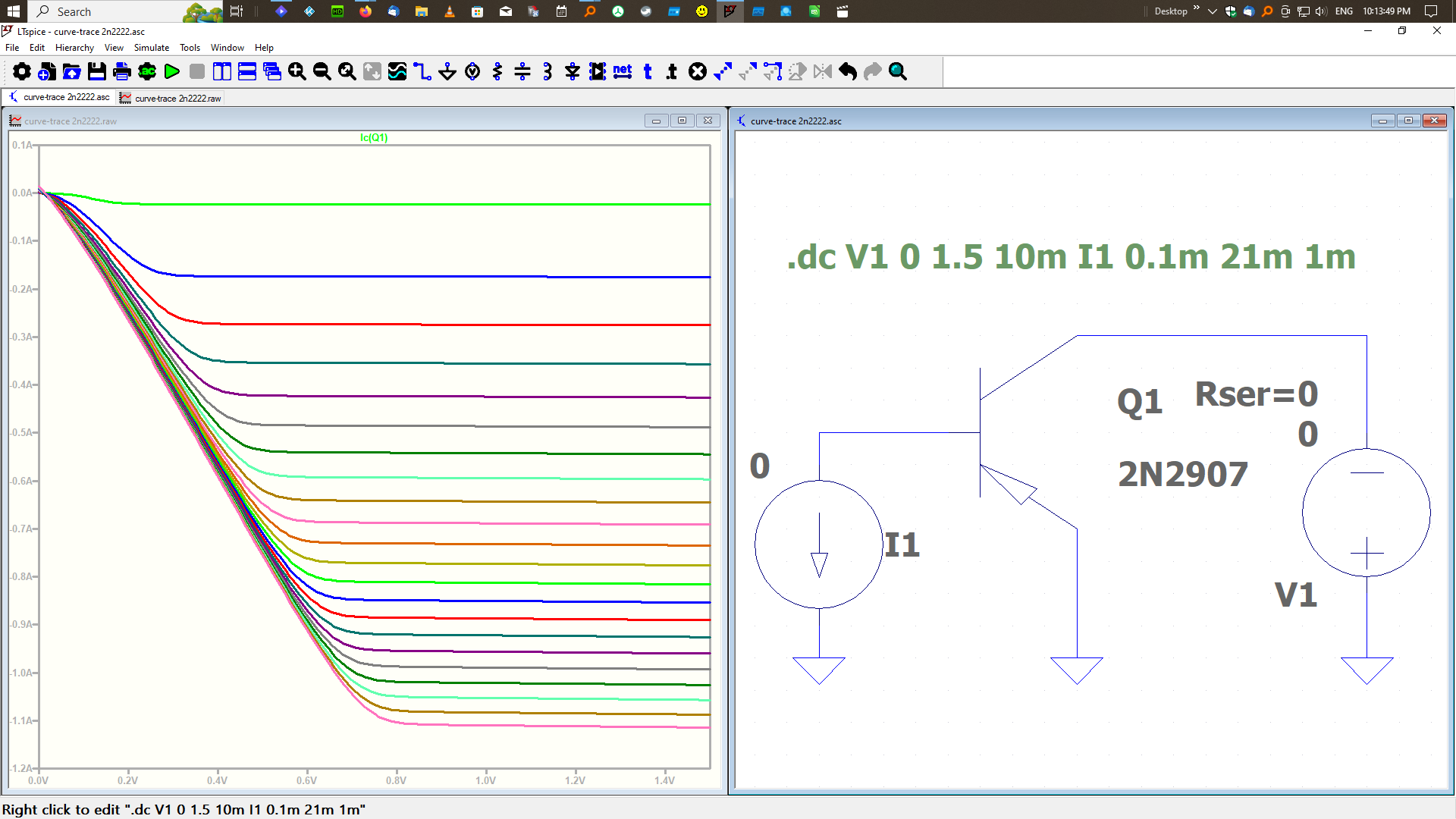Viewport: 1456px width, 819px height.
Task: Click the V1 voltage source circle symbol
Action: tap(1367, 513)
